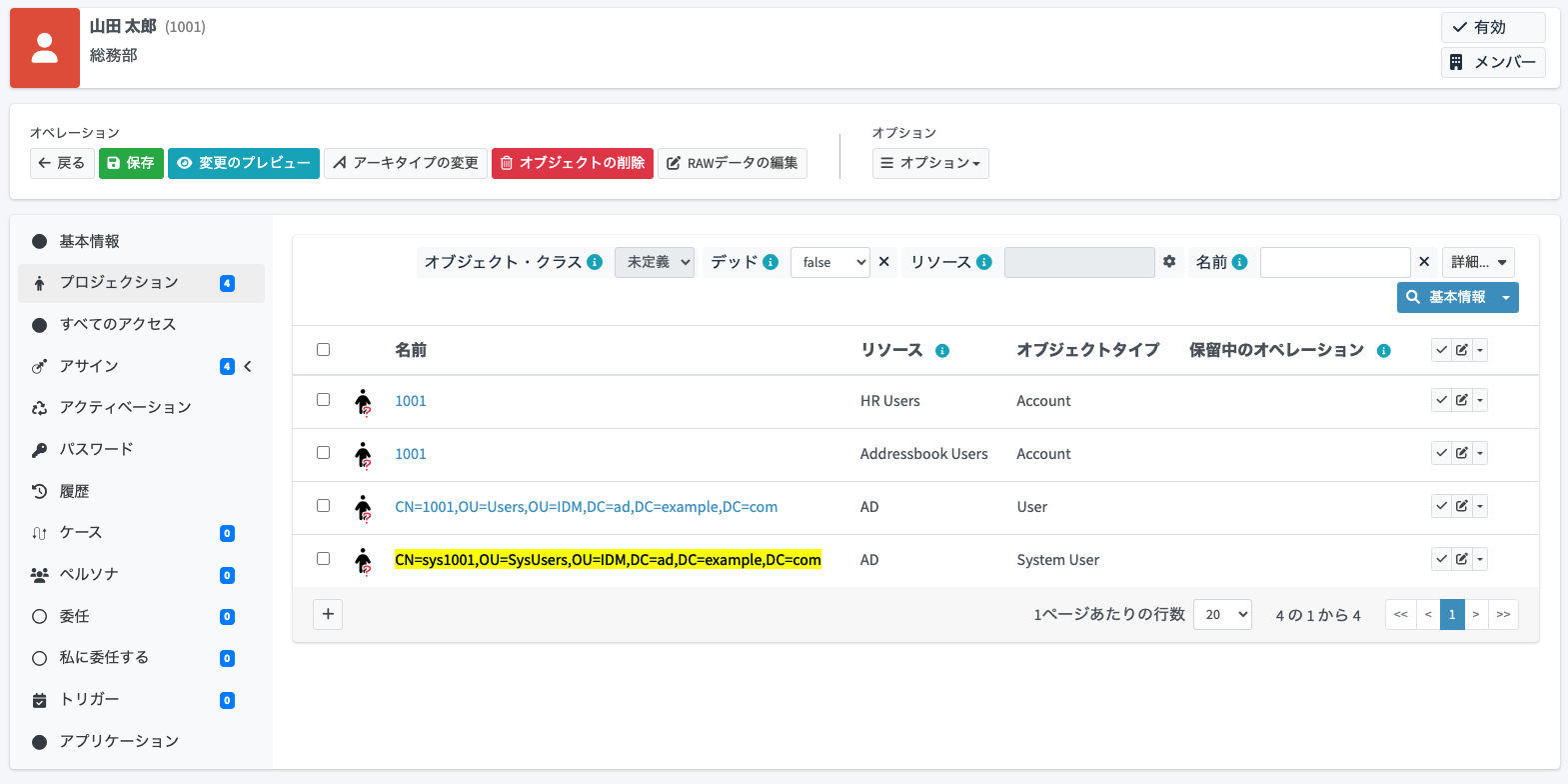1568x784 pixels.
Task: Click the checkmark action in Addressbook Users row
Action: coord(1441,453)
